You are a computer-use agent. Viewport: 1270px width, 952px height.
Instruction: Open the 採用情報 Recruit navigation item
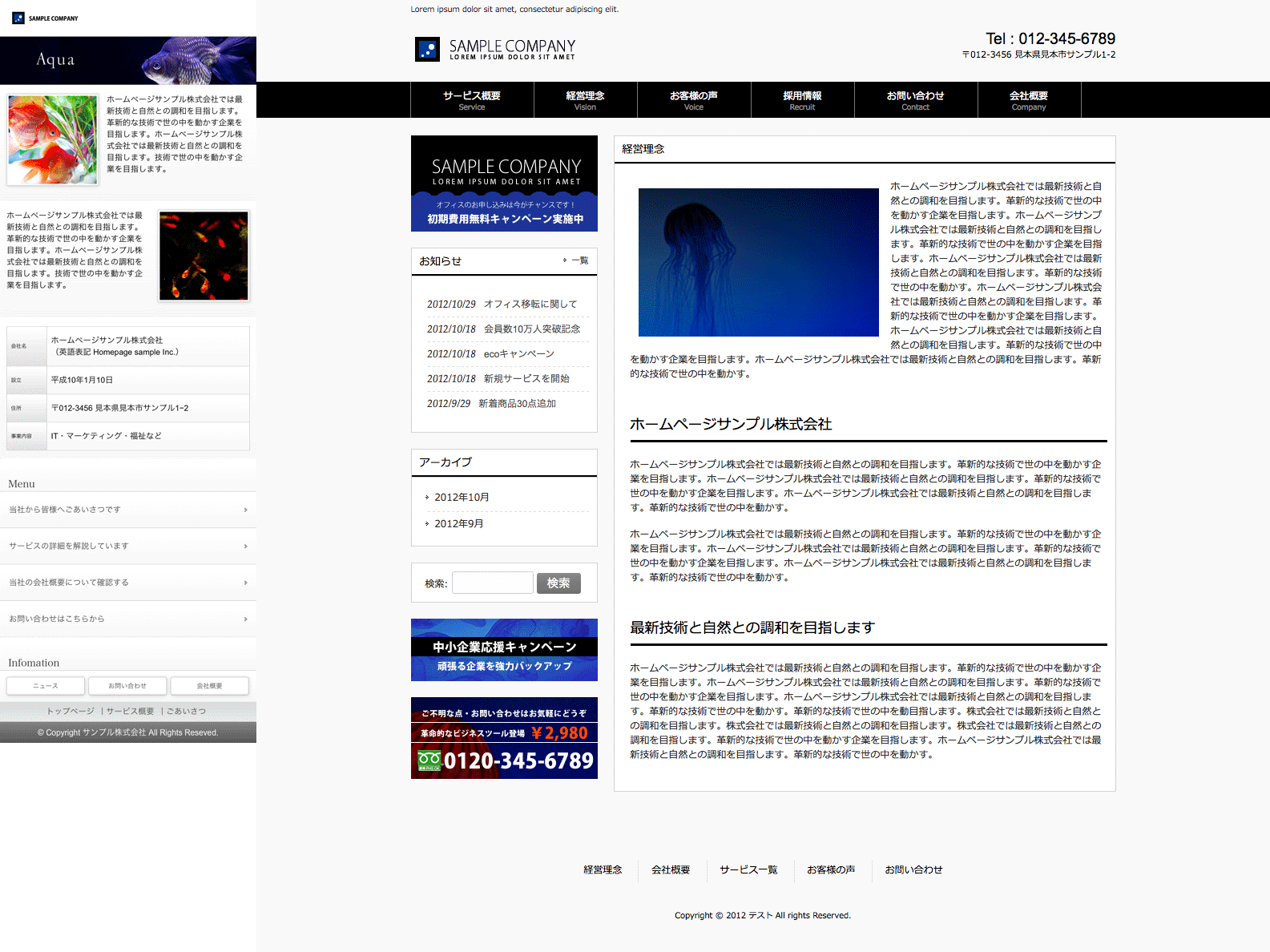coord(802,100)
